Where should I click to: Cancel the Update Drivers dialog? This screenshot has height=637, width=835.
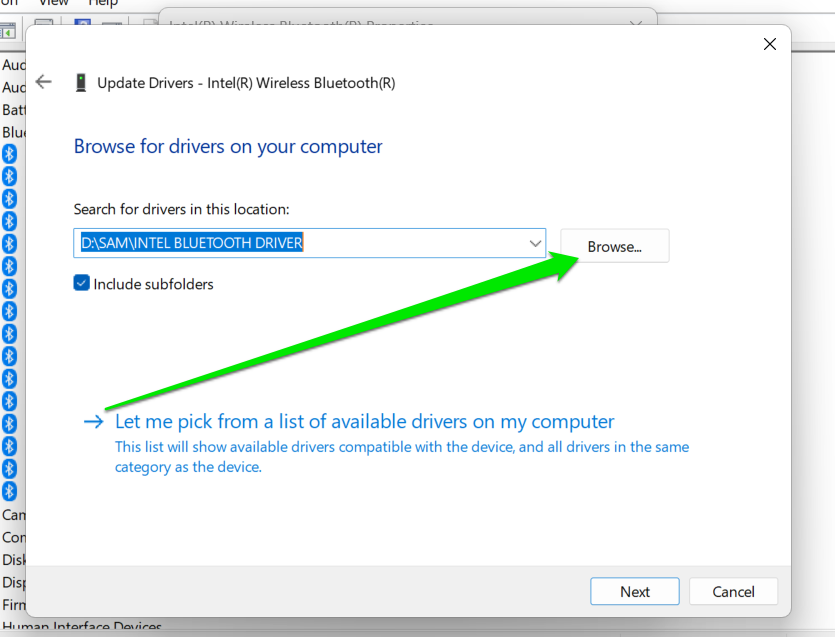[733, 591]
